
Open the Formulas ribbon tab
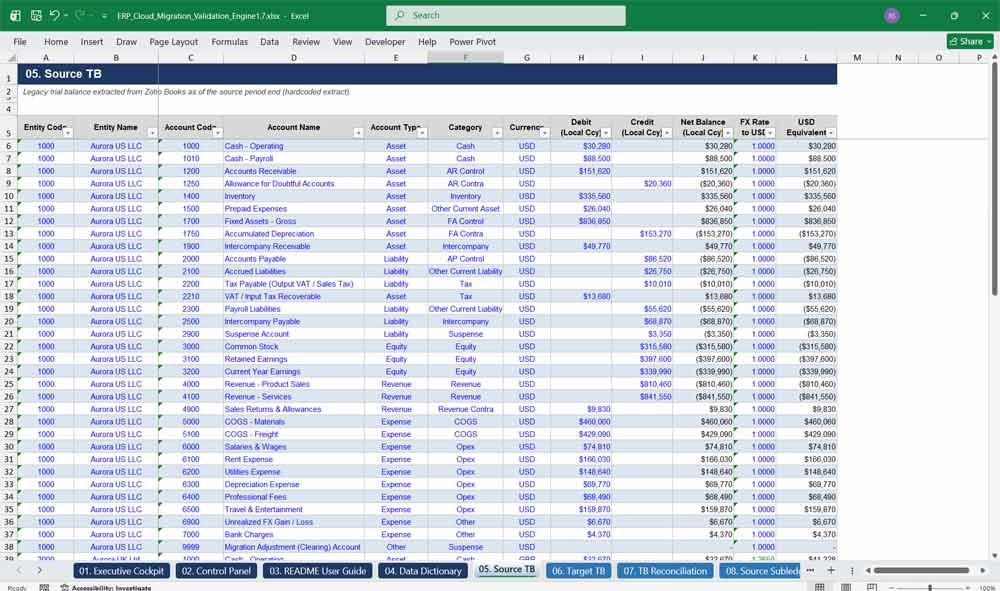pos(230,41)
